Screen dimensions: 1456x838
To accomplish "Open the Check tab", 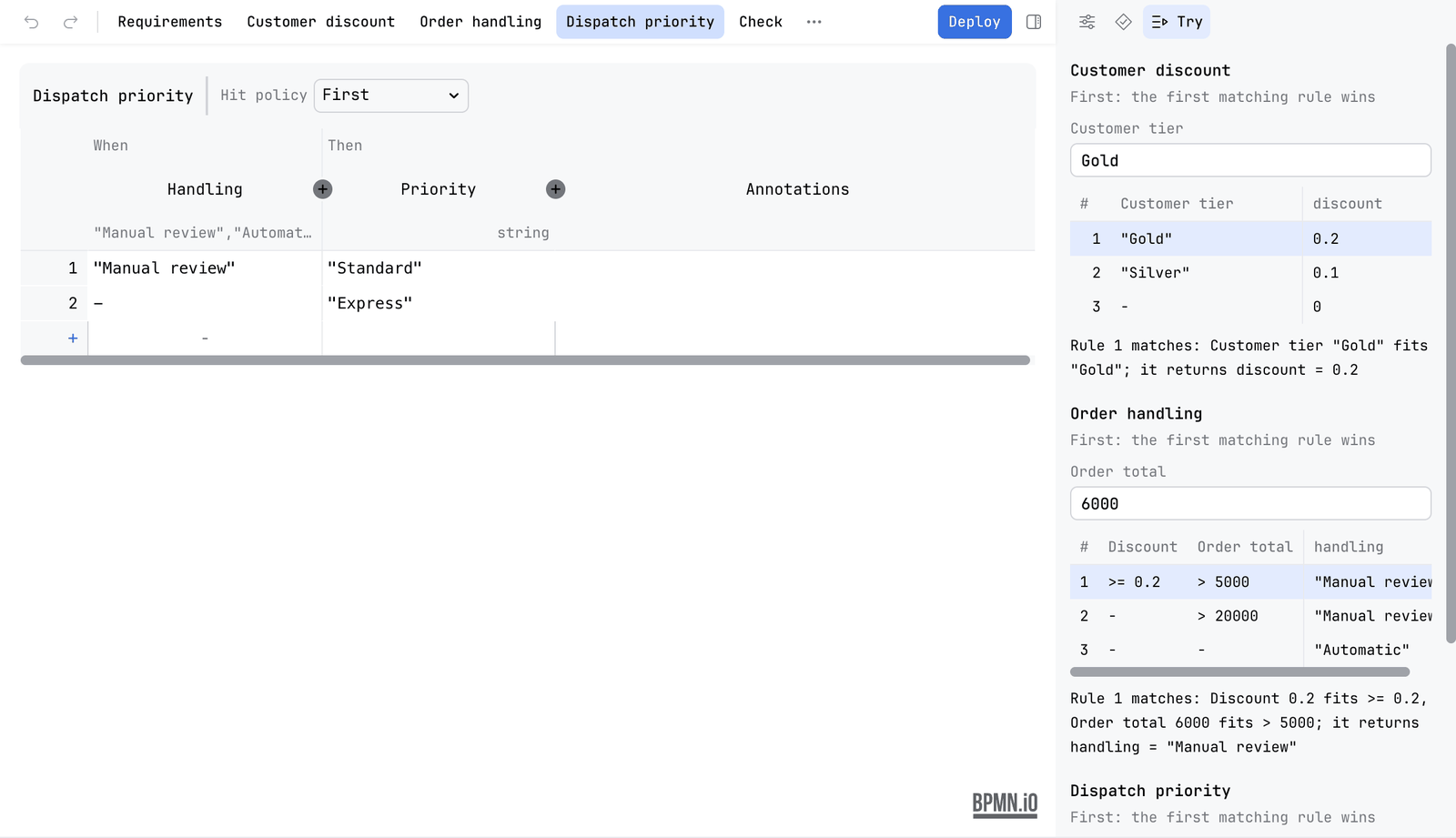I will (x=761, y=22).
